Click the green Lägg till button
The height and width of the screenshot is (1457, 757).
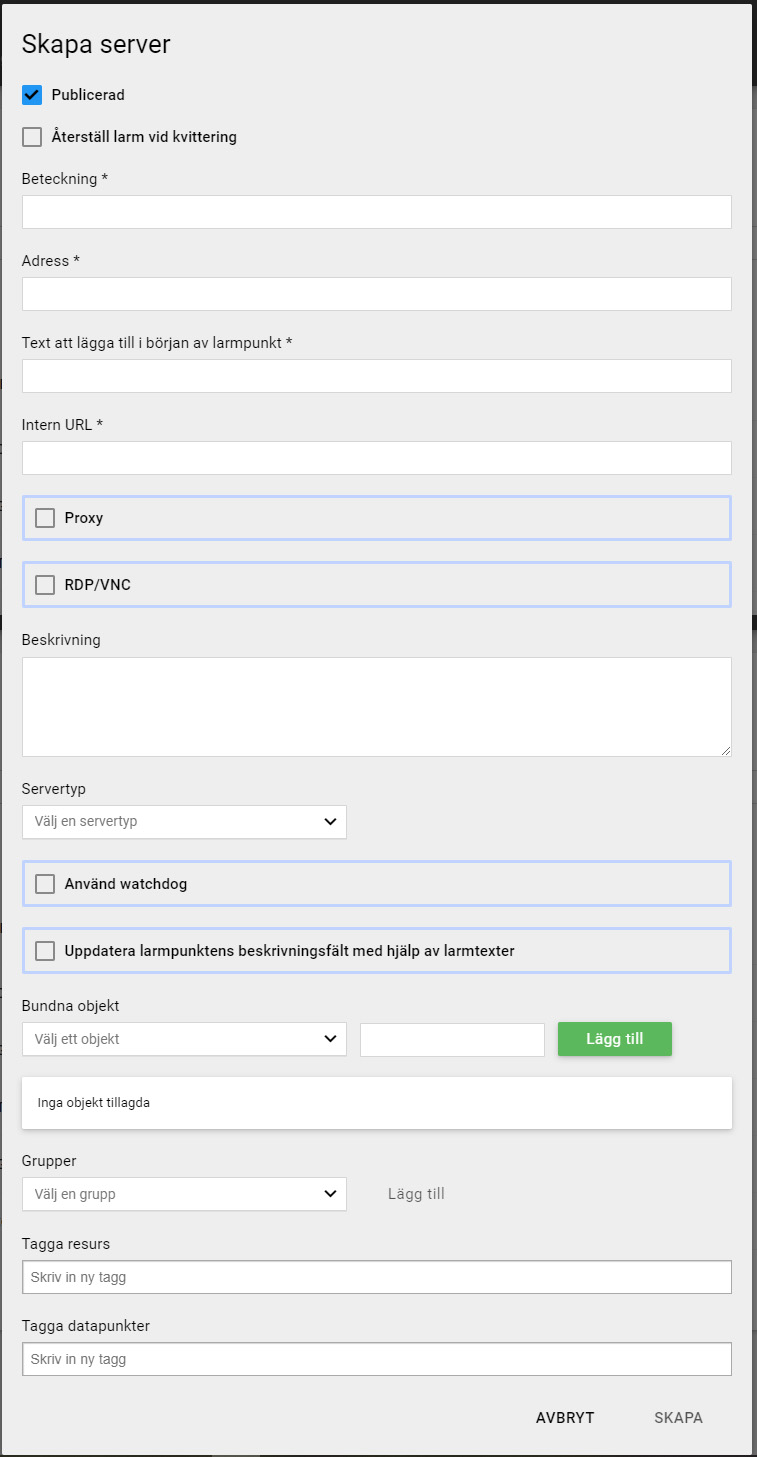click(615, 1039)
